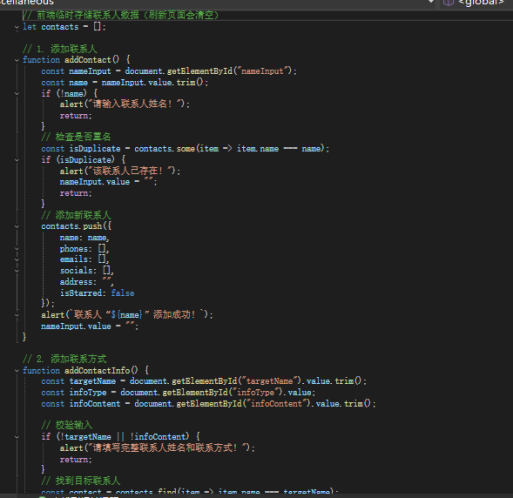The width and height of the screenshot is (513, 498).
Task: Collapse the 'phones: []' fold marker
Action: point(17,249)
